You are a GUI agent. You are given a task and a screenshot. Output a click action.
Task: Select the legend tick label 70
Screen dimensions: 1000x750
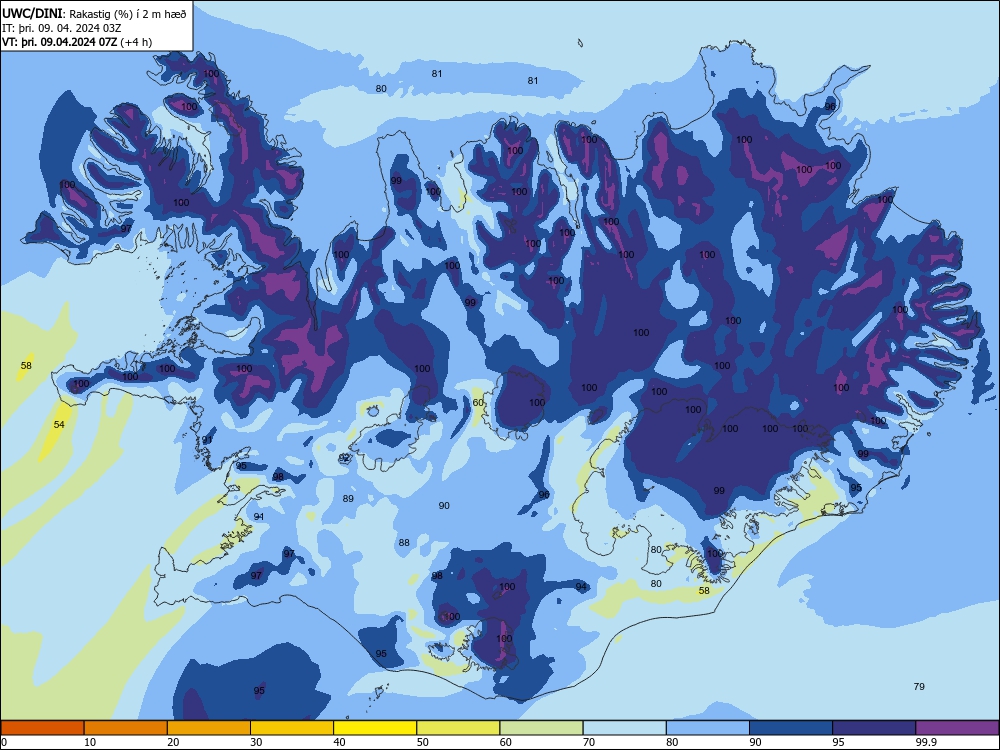click(589, 742)
